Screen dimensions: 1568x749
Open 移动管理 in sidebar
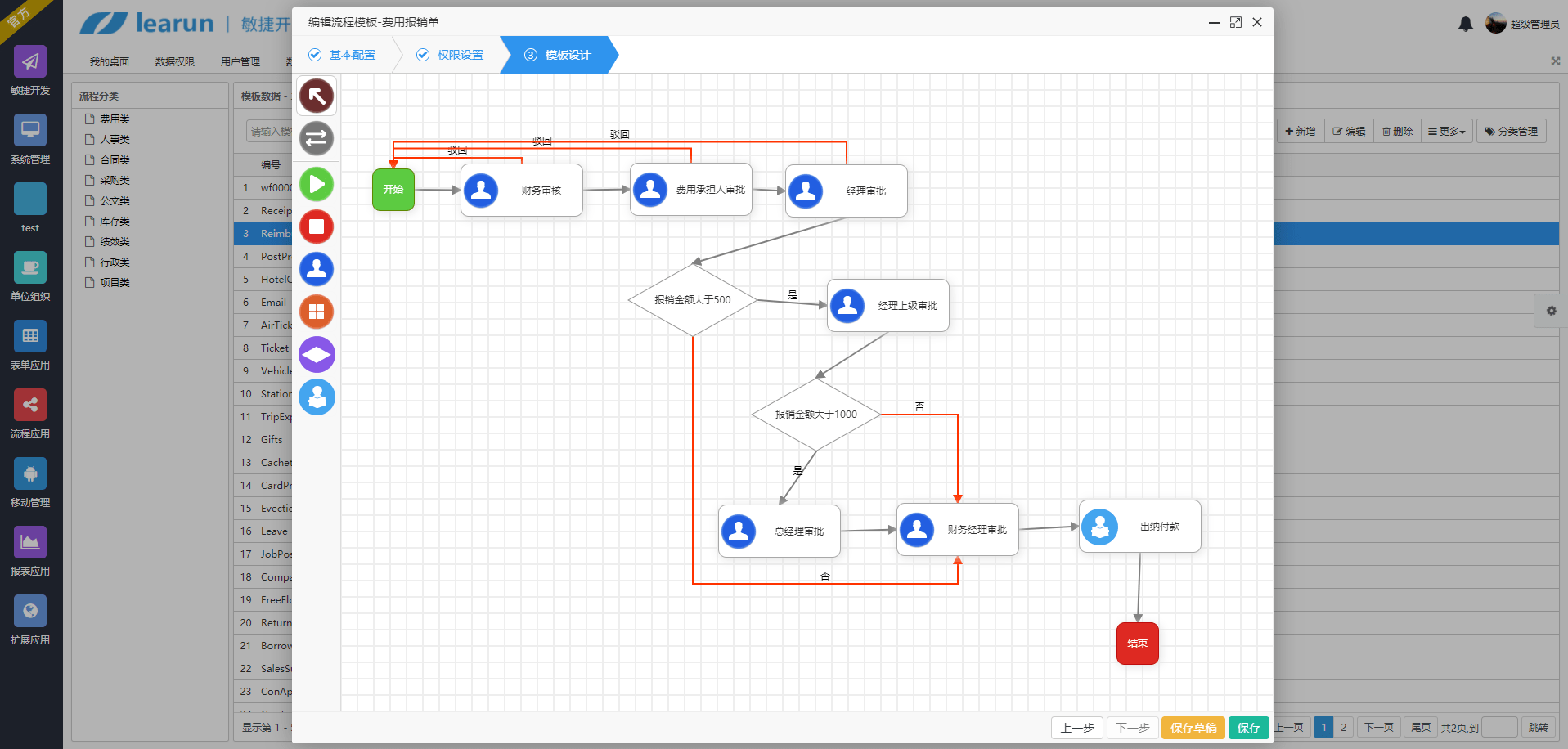30,483
